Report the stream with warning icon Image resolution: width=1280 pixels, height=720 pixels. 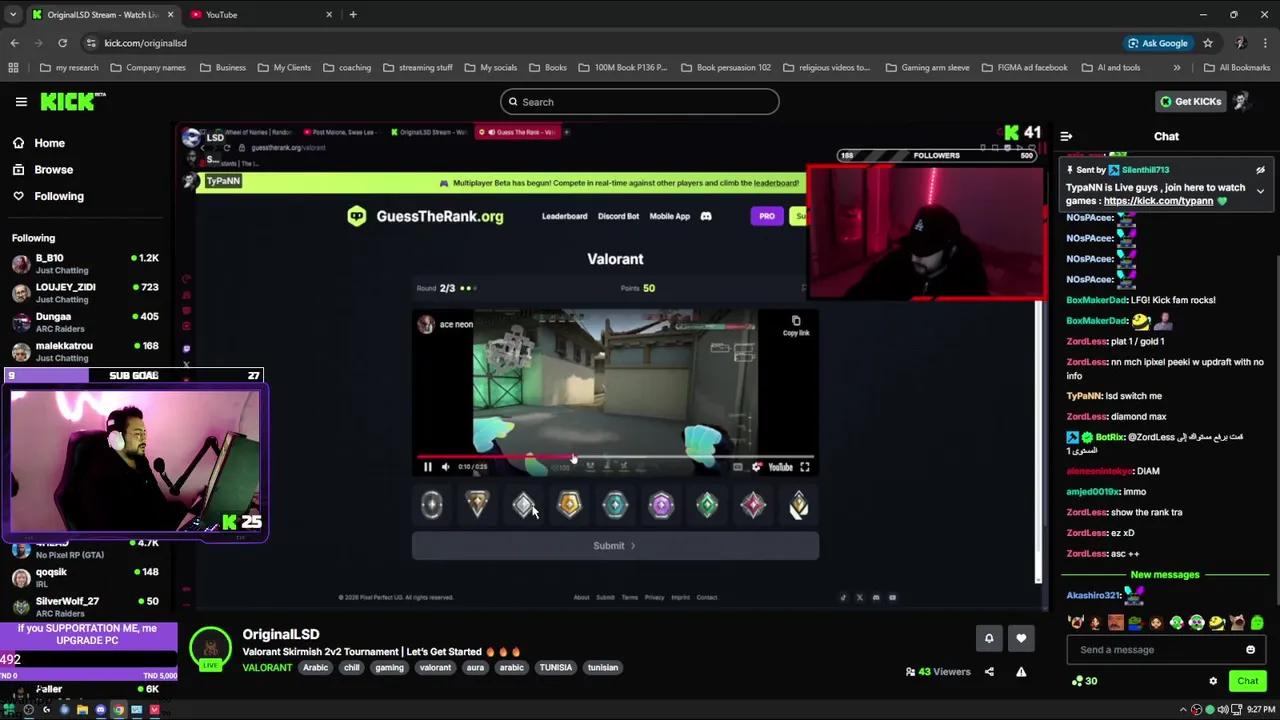(x=1021, y=672)
